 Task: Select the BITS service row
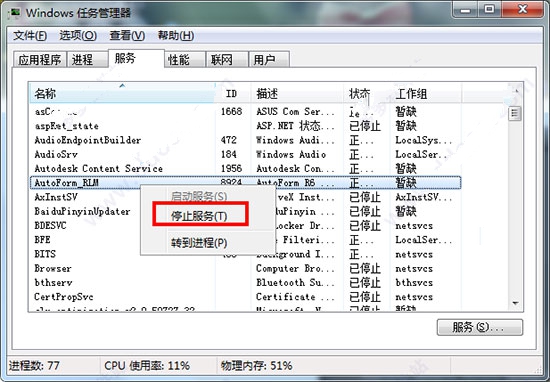[x=245, y=254]
